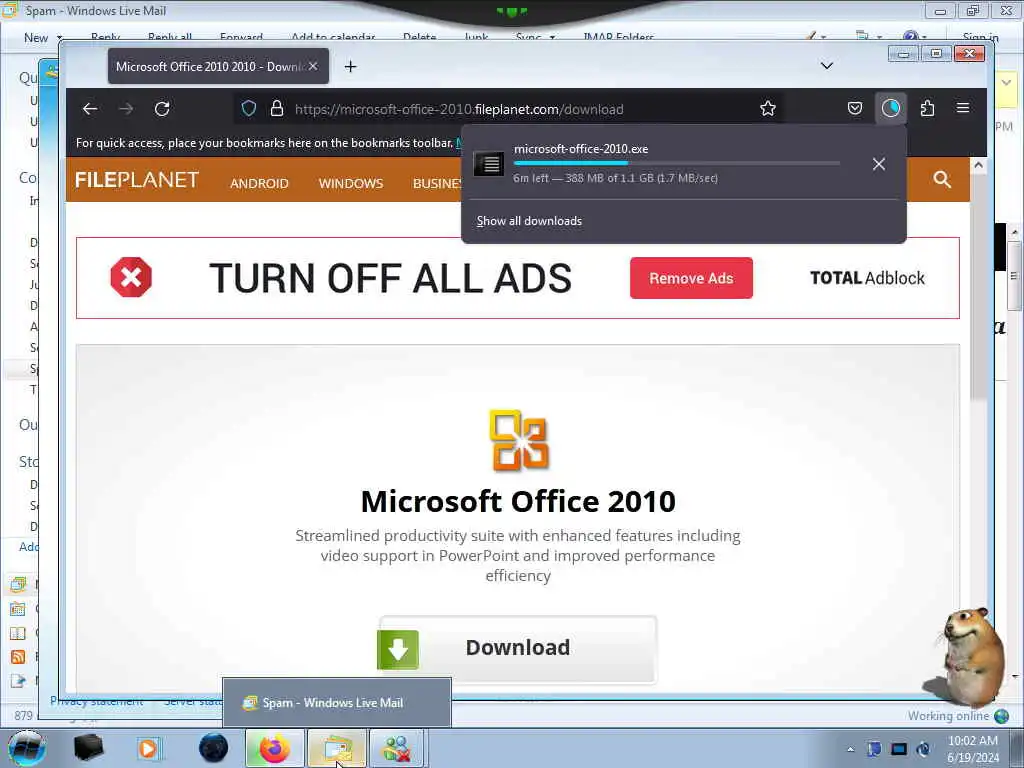Click the FILEPLANET logo
This screenshot has width=1024, height=768.
pos(137,180)
